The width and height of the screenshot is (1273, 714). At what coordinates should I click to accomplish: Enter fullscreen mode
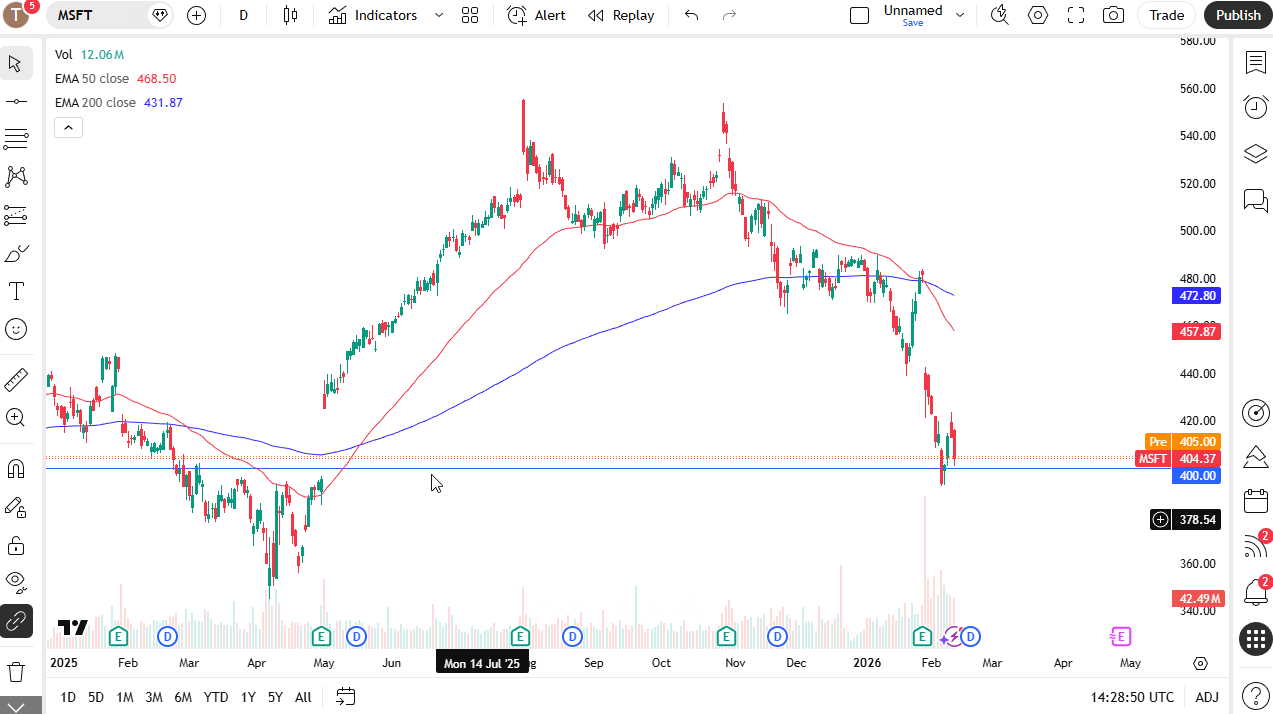(x=1076, y=15)
